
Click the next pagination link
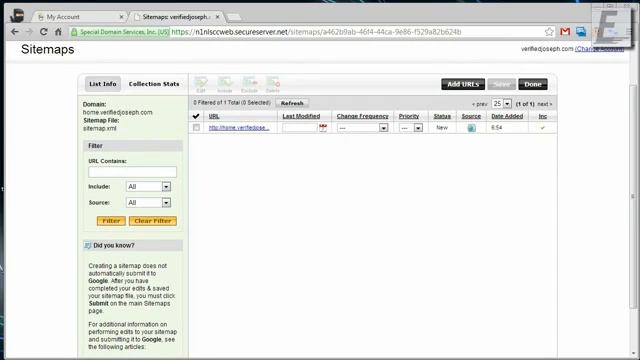click(544, 104)
